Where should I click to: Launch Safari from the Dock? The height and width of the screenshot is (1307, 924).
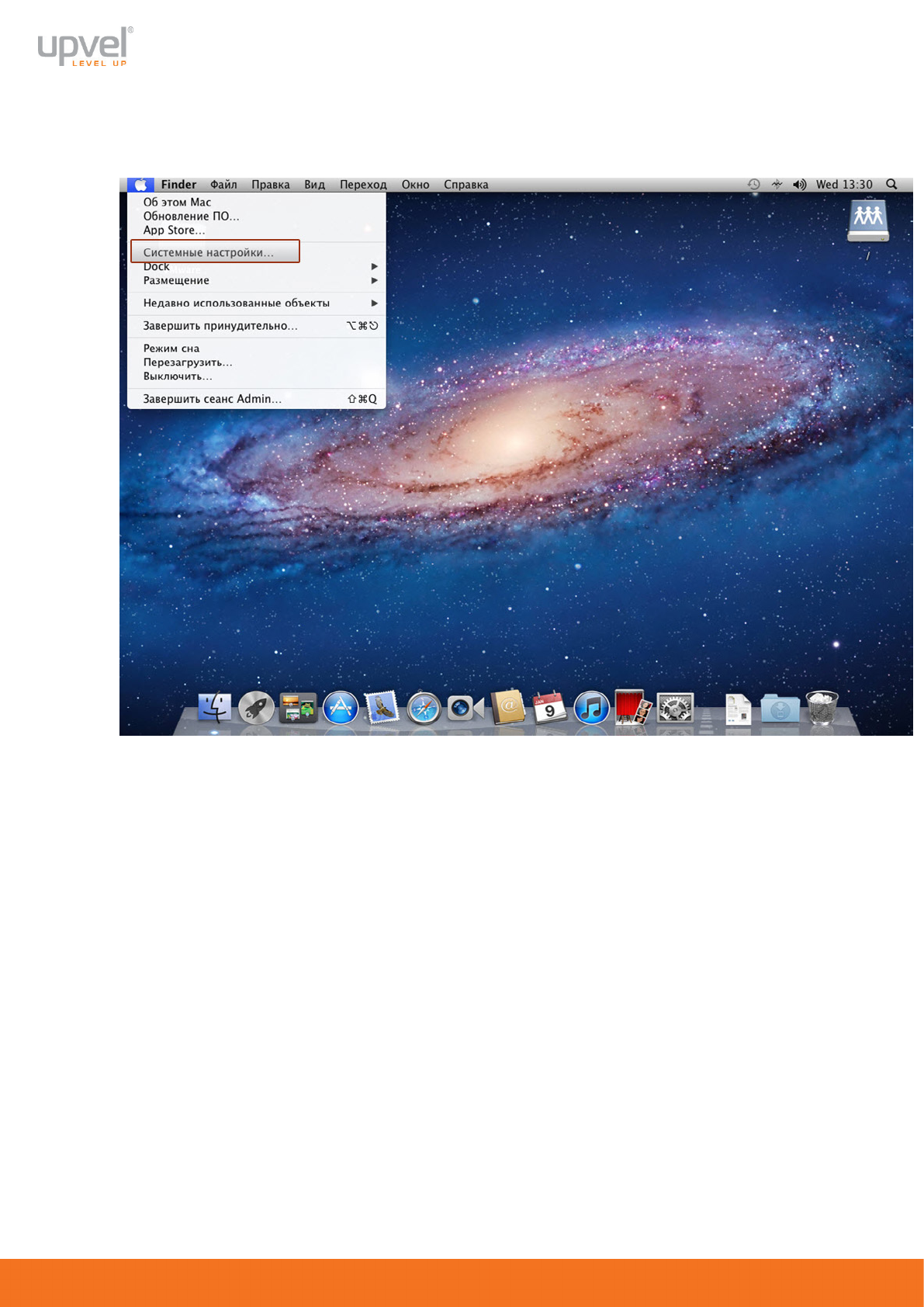pos(424,708)
